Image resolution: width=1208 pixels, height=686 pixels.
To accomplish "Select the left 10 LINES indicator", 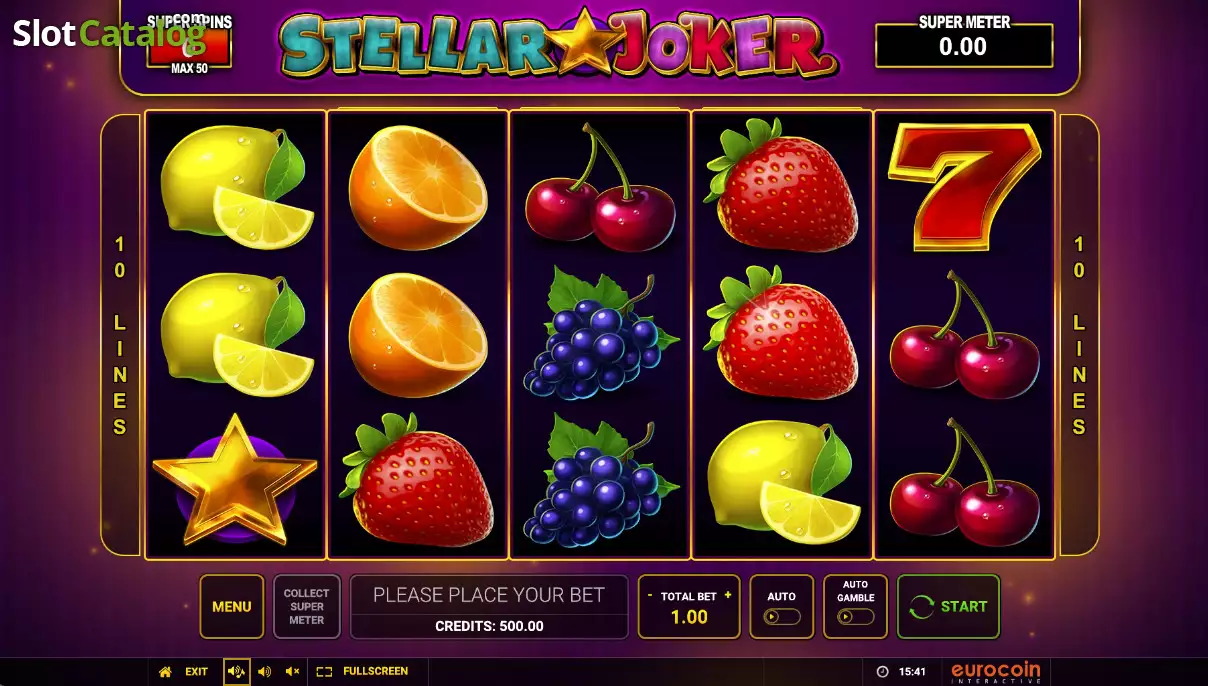I will 120,335.
